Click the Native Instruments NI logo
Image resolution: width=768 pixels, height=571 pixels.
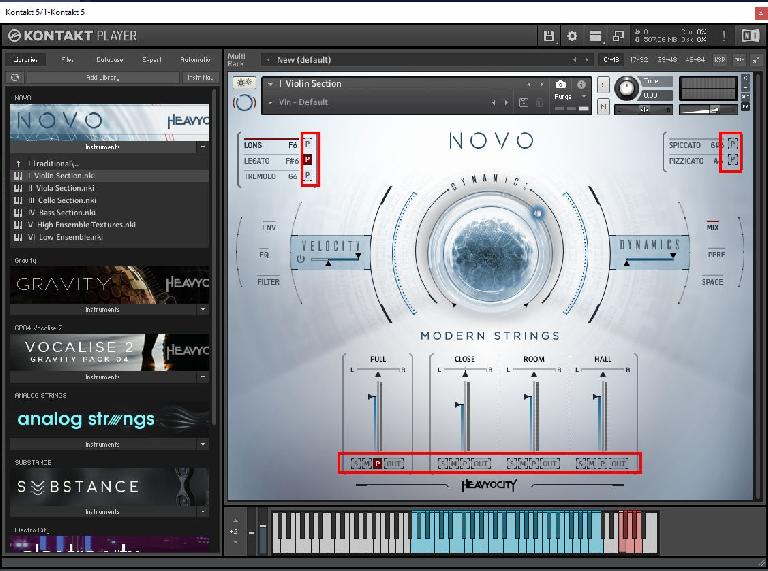(750, 35)
